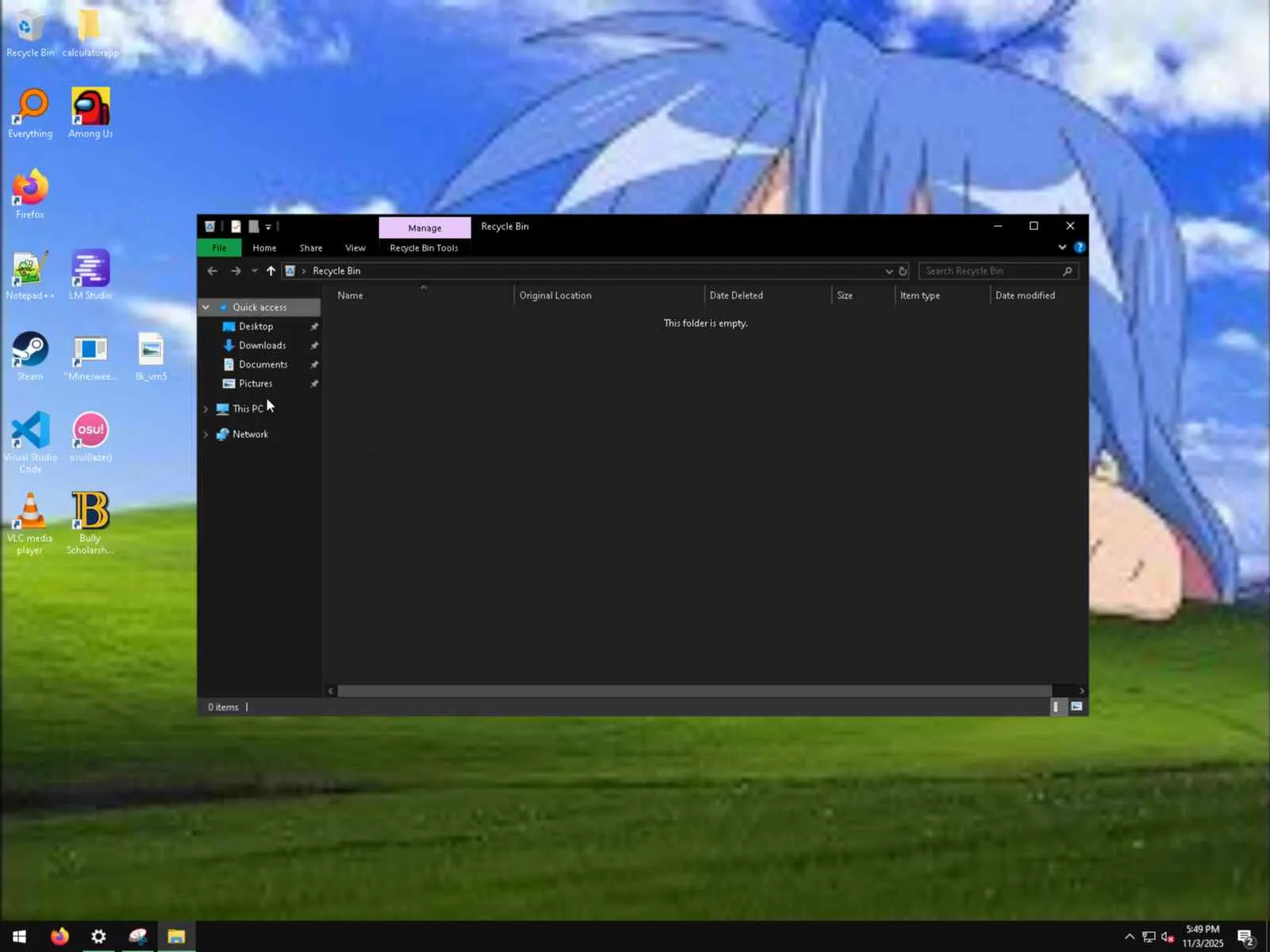The width and height of the screenshot is (1270, 952).
Task: Click the File Explorer taskbar icon
Action: point(176,937)
